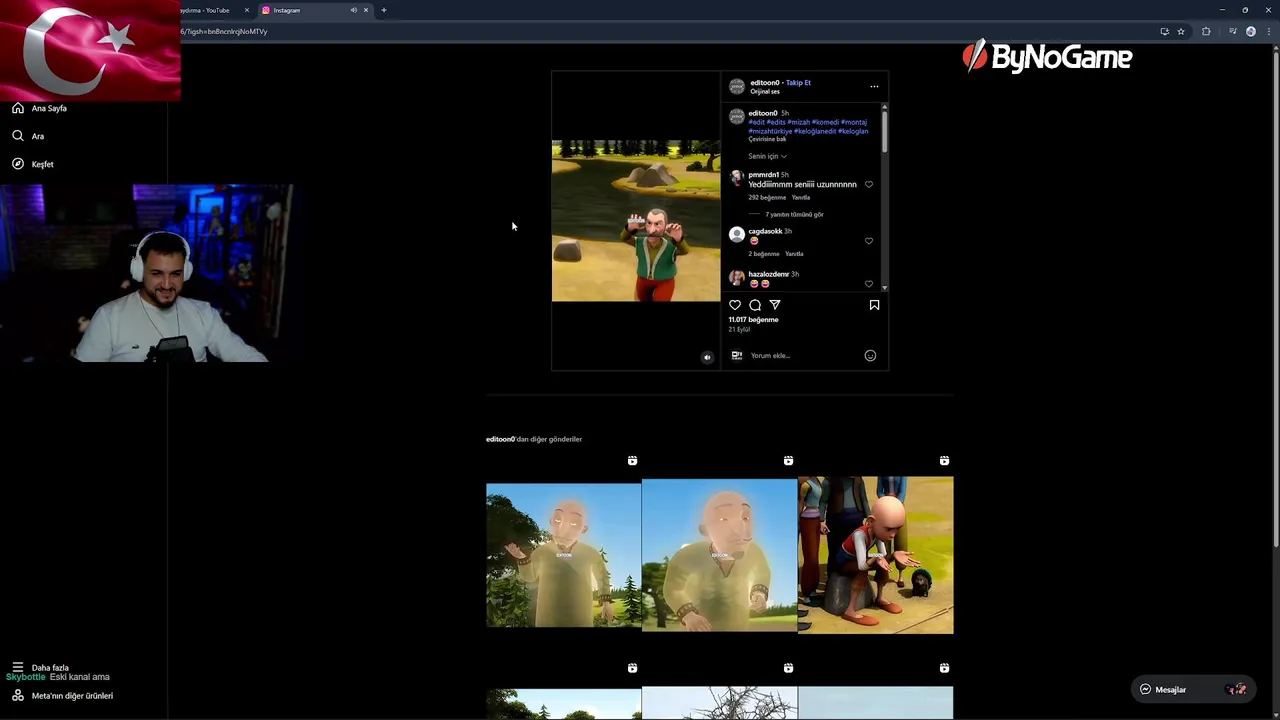Like pmmrdn1's comment
This screenshot has width=1280, height=720.
pos(869,184)
